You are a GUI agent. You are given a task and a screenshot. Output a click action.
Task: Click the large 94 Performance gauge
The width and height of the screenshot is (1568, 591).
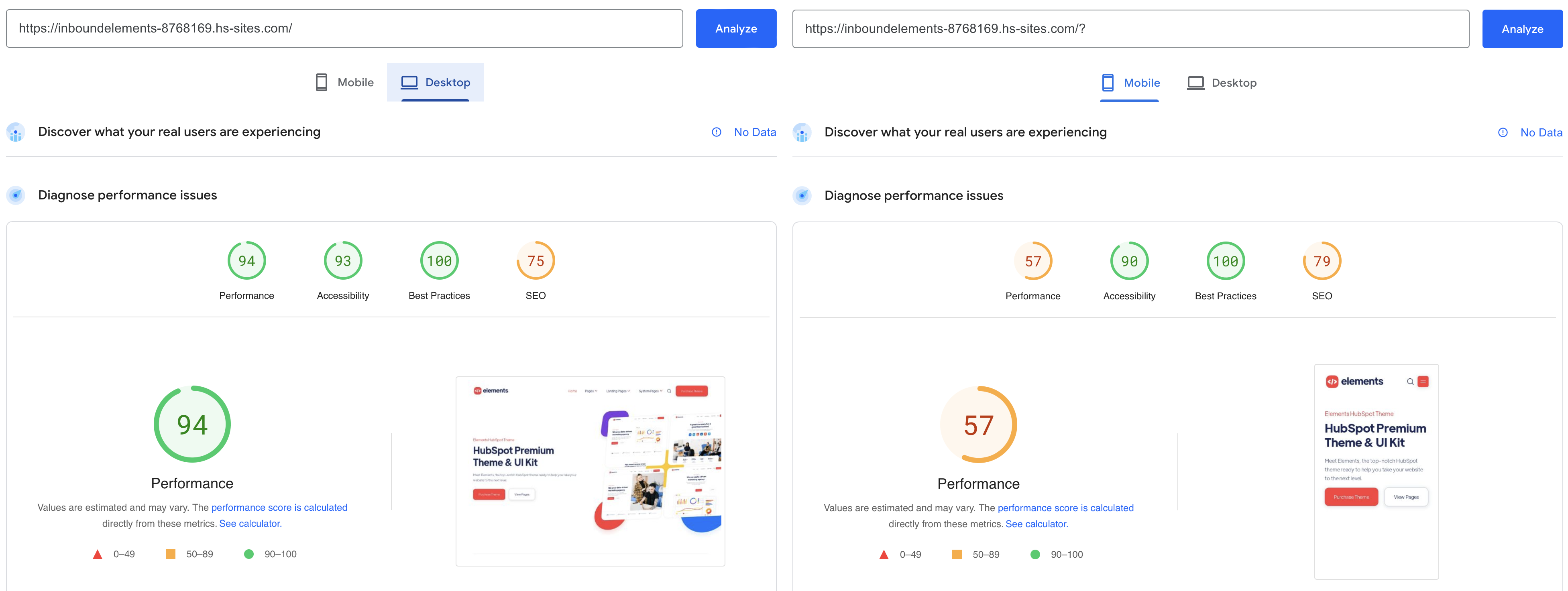click(192, 424)
